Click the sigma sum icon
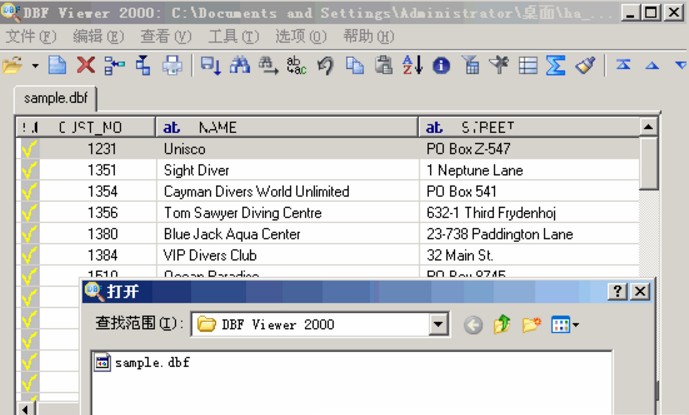This screenshot has height=415, width=689. pos(556,66)
